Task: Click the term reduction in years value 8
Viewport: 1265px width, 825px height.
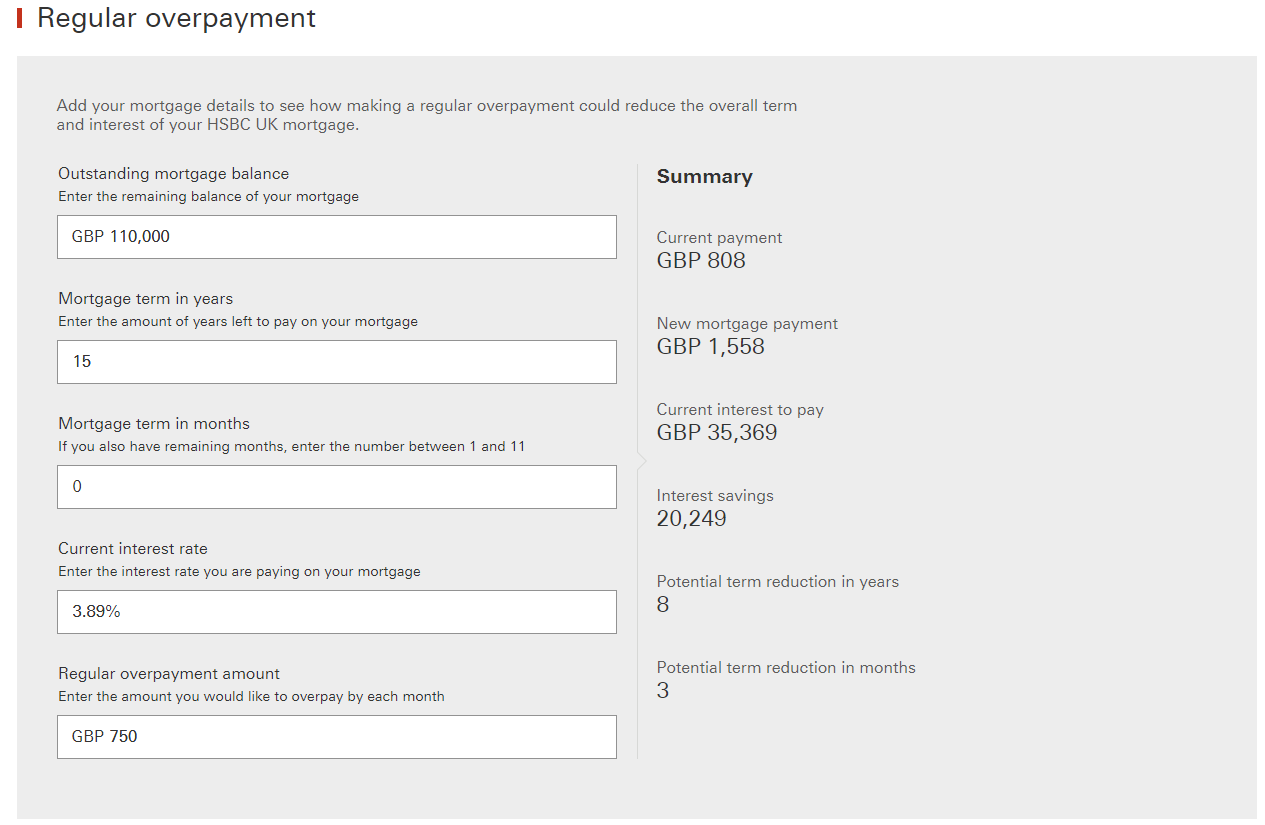Action: pos(663,605)
